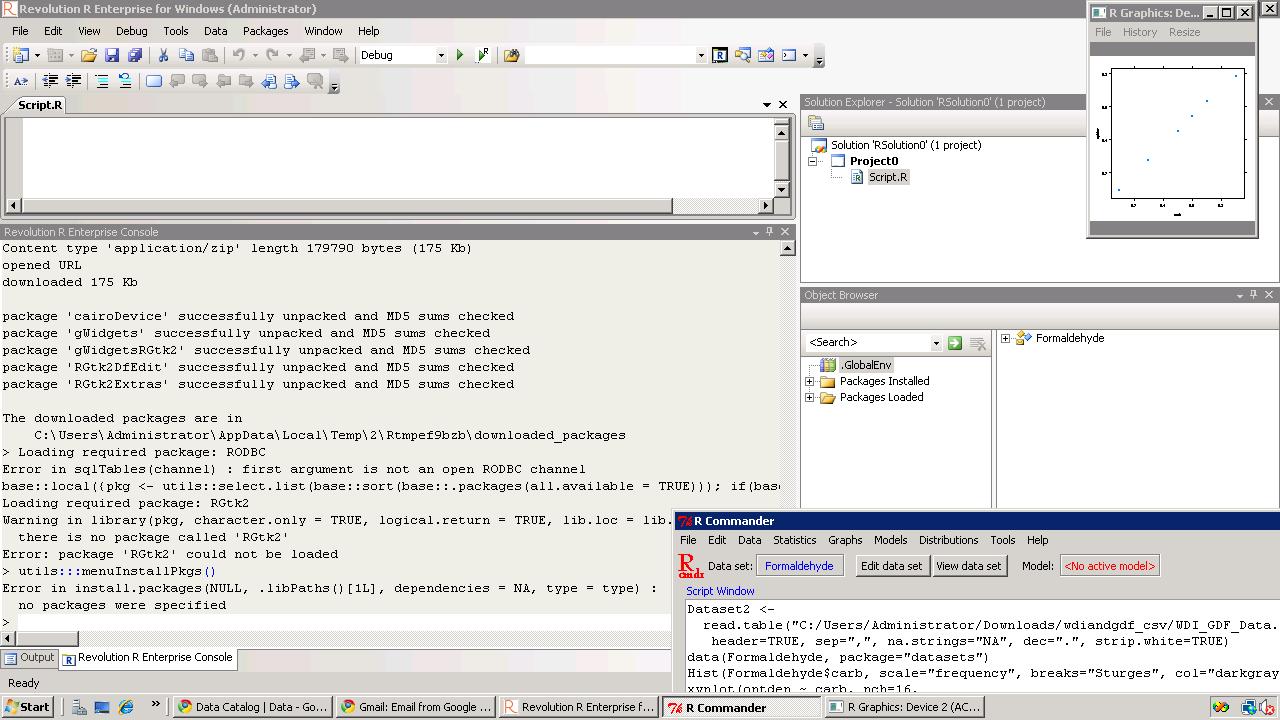Click the Edit data set button
1280x720 pixels.
[x=891, y=566]
